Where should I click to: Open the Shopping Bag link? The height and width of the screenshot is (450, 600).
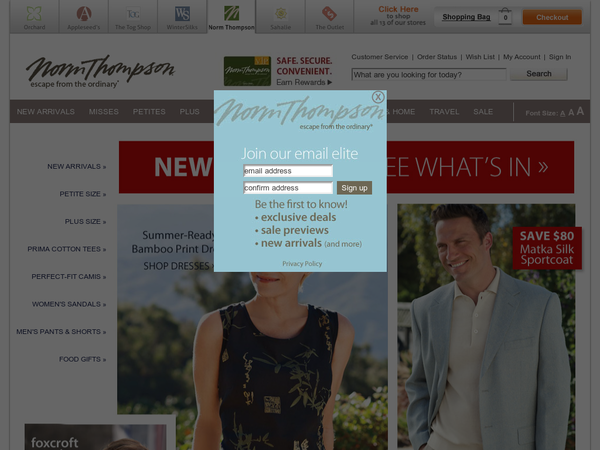pos(466,17)
